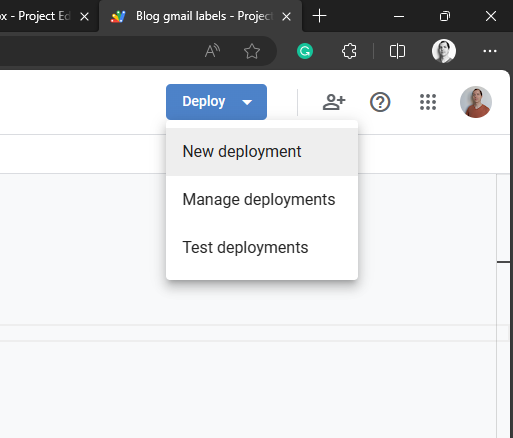Open Google account avatar
The image size is (513, 438).
point(476,102)
